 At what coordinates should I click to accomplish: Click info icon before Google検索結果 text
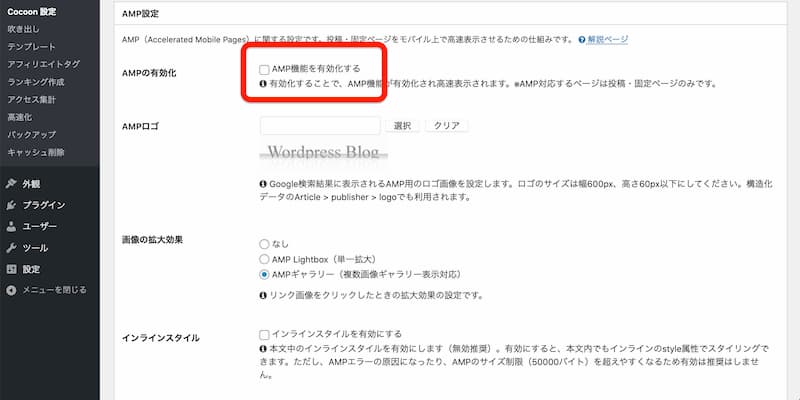pos(263,184)
